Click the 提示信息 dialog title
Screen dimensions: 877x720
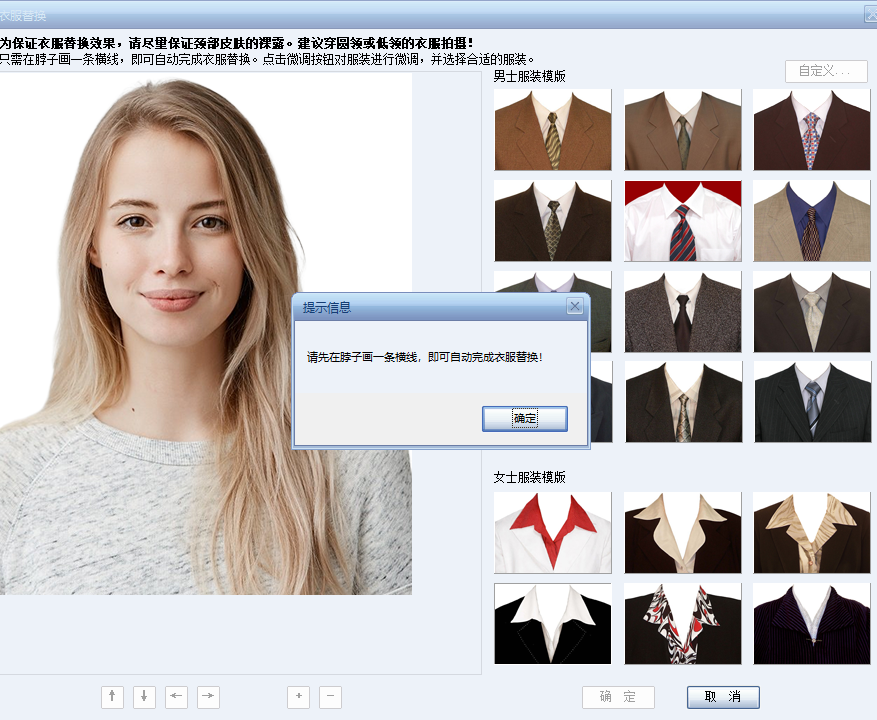(x=327, y=307)
